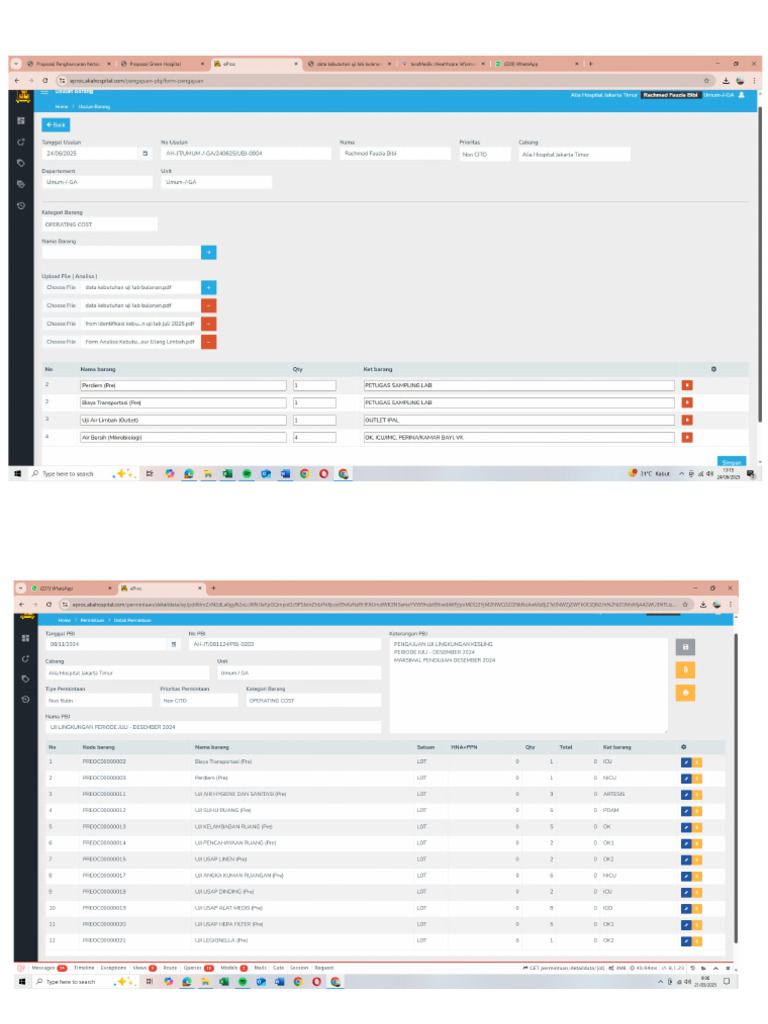The width and height of the screenshot is (768, 1024).
Task: Click the blue Back button in Usulan Barang form
Action: (56, 125)
